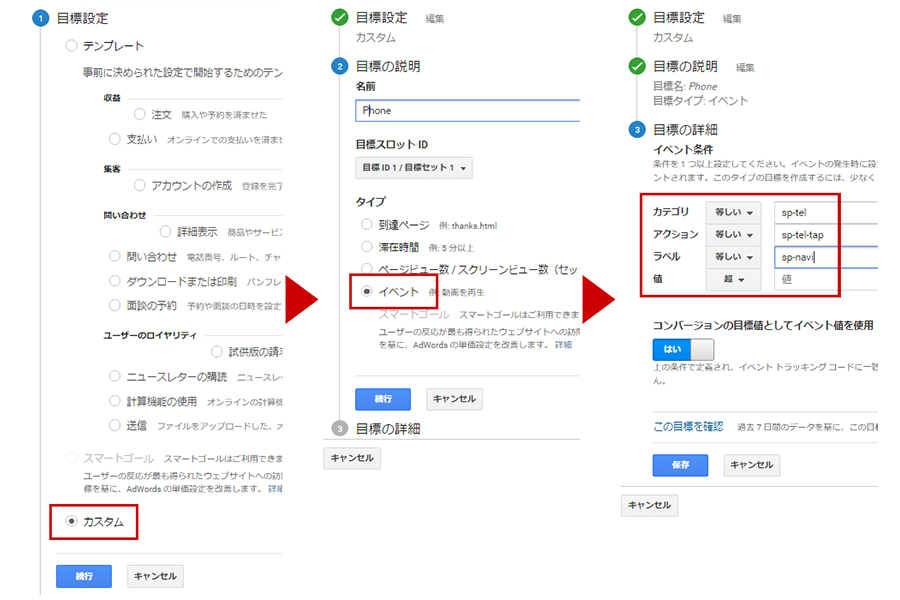Click the blue 保存 button
The width and height of the screenshot is (900, 600).
[x=679, y=464]
